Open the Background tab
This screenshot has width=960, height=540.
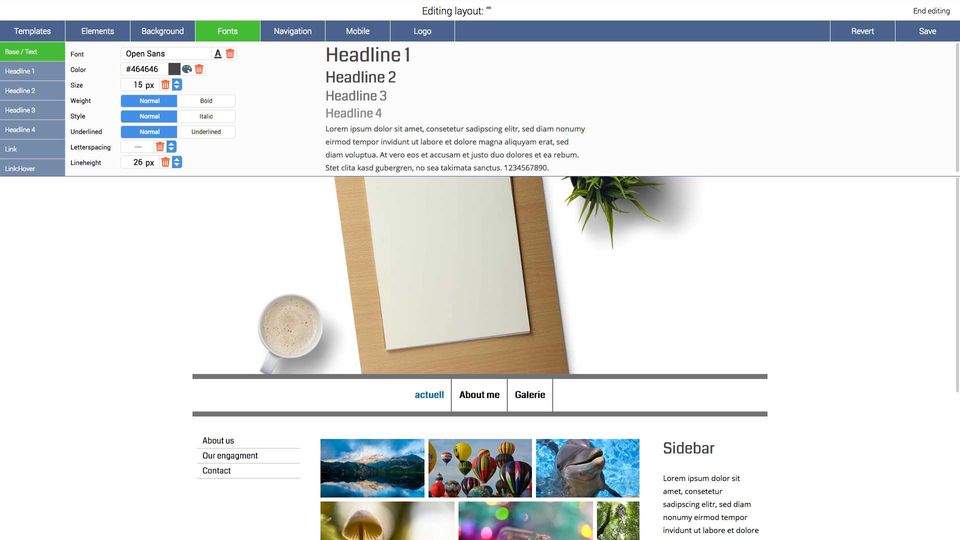pos(162,31)
